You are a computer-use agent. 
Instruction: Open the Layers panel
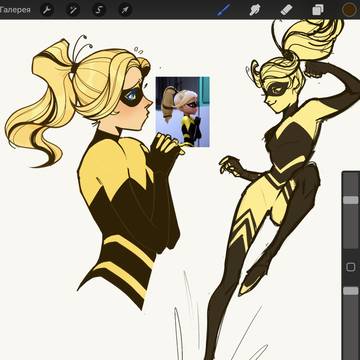pyautogui.click(x=318, y=10)
